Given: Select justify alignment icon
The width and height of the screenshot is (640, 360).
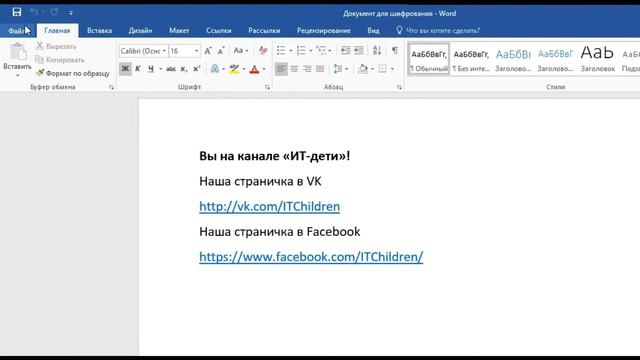Looking at the screenshot, I should tap(320, 69).
